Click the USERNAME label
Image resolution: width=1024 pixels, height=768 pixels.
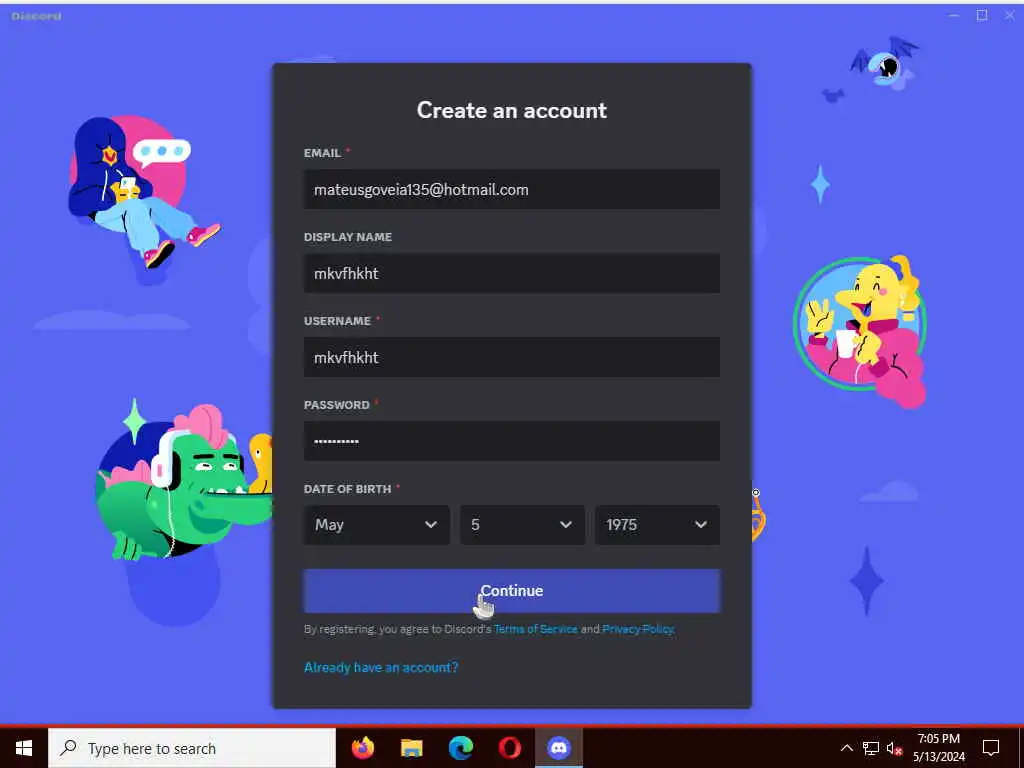[337, 321]
